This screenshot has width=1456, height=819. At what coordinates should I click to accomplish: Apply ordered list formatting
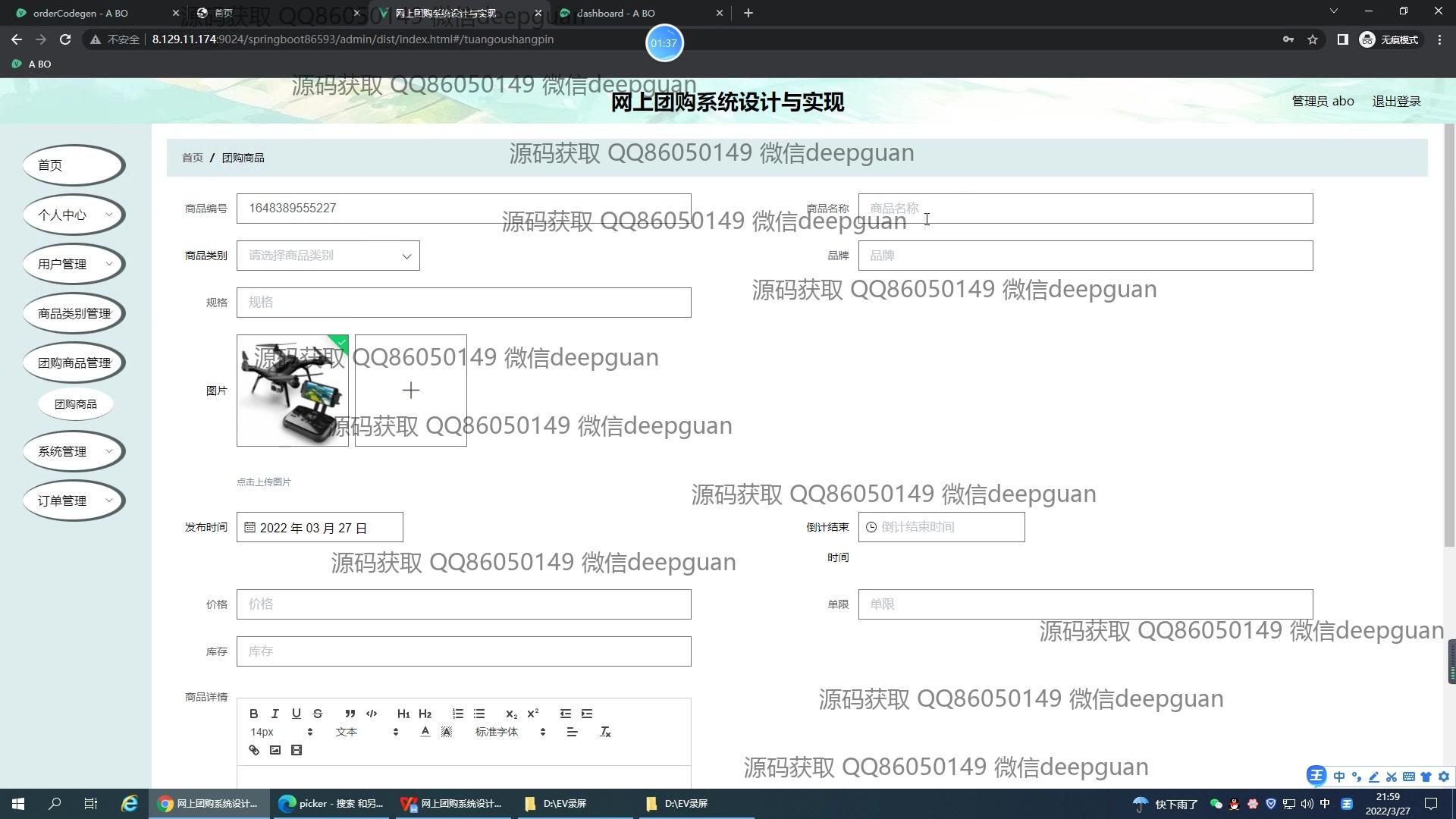click(458, 714)
